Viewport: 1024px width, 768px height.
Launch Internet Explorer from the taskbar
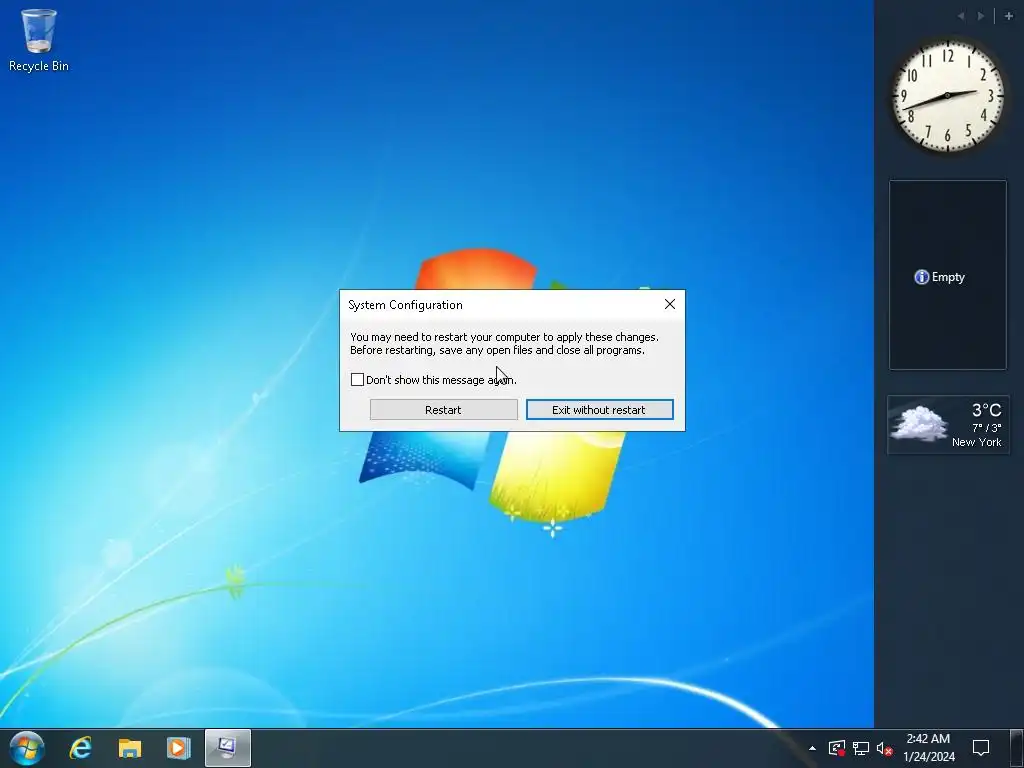[81, 748]
